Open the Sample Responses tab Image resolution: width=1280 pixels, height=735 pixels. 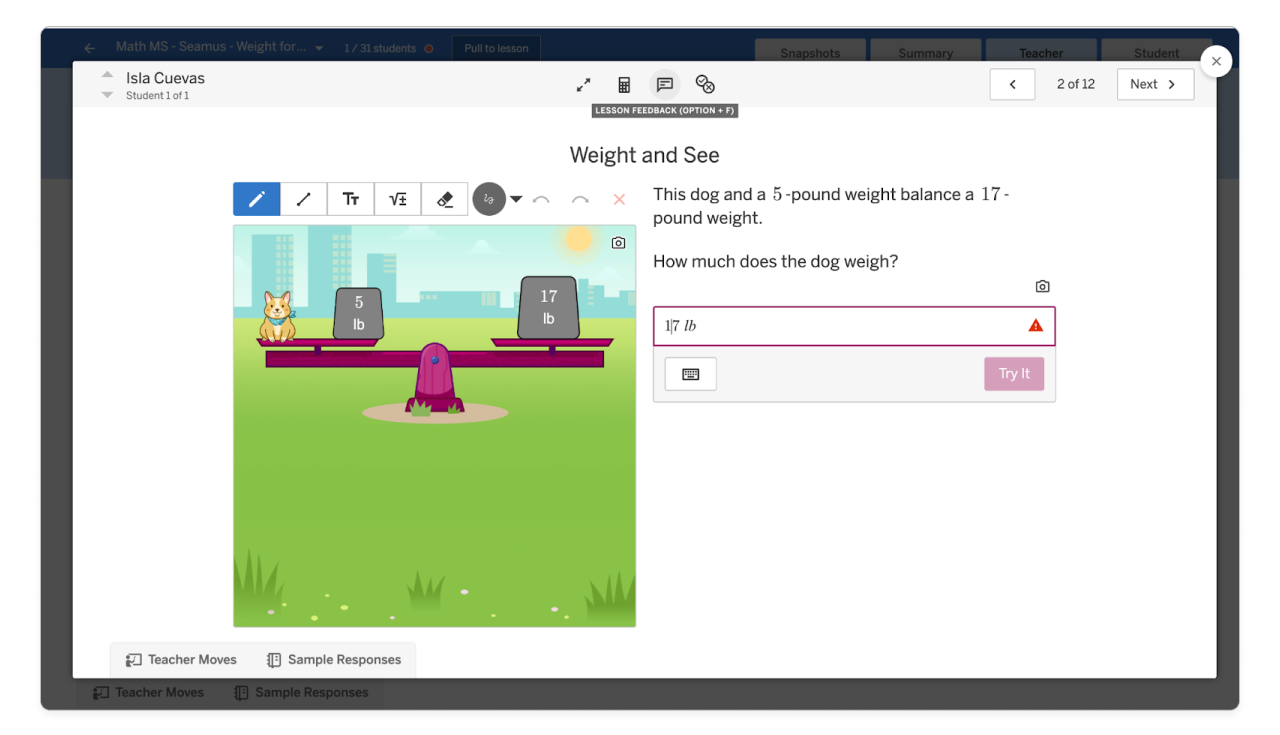(x=334, y=660)
